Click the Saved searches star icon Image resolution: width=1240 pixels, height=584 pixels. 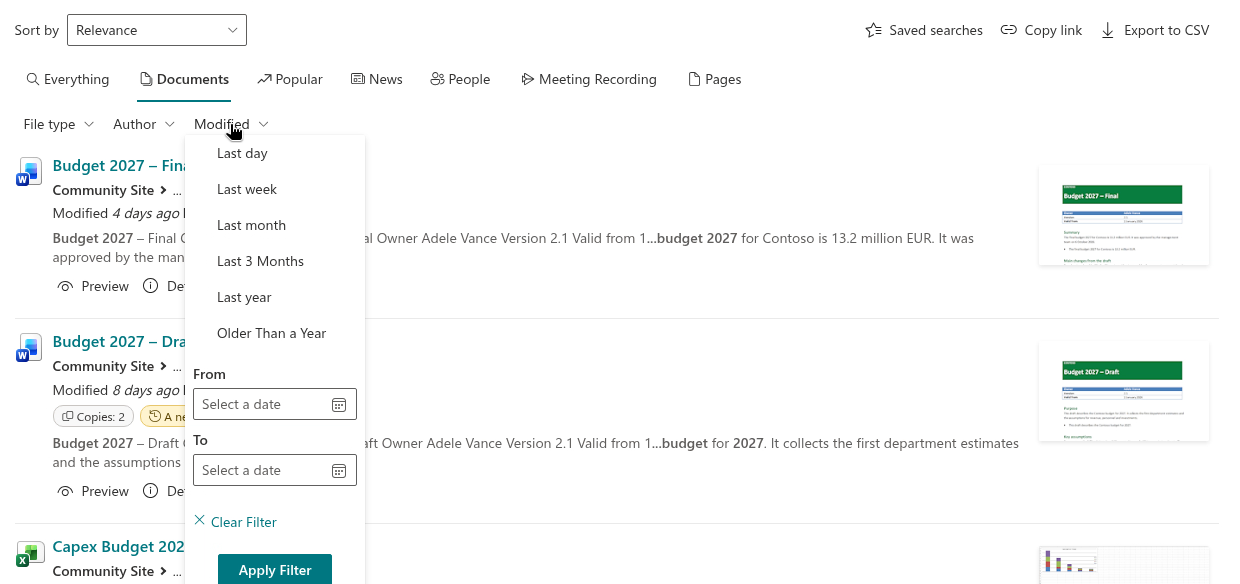pos(874,31)
